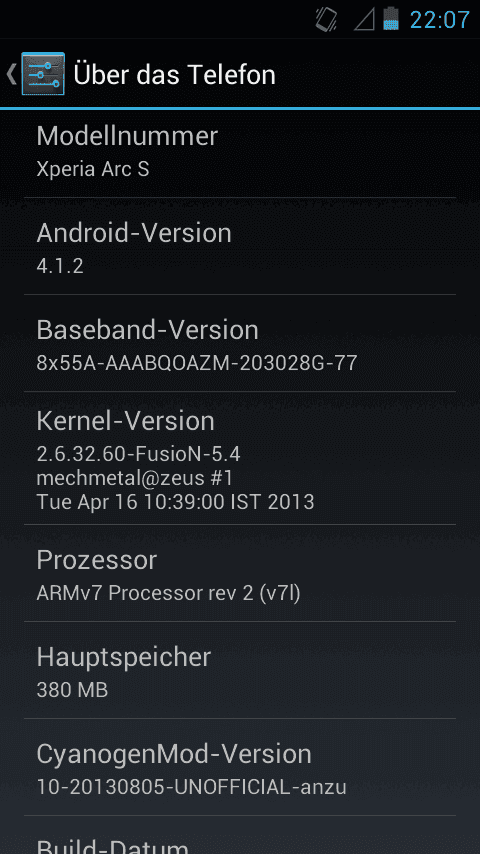Tap the 4.1.2 version number
This screenshot has width=480, height=854.
(x=60, y=266)
